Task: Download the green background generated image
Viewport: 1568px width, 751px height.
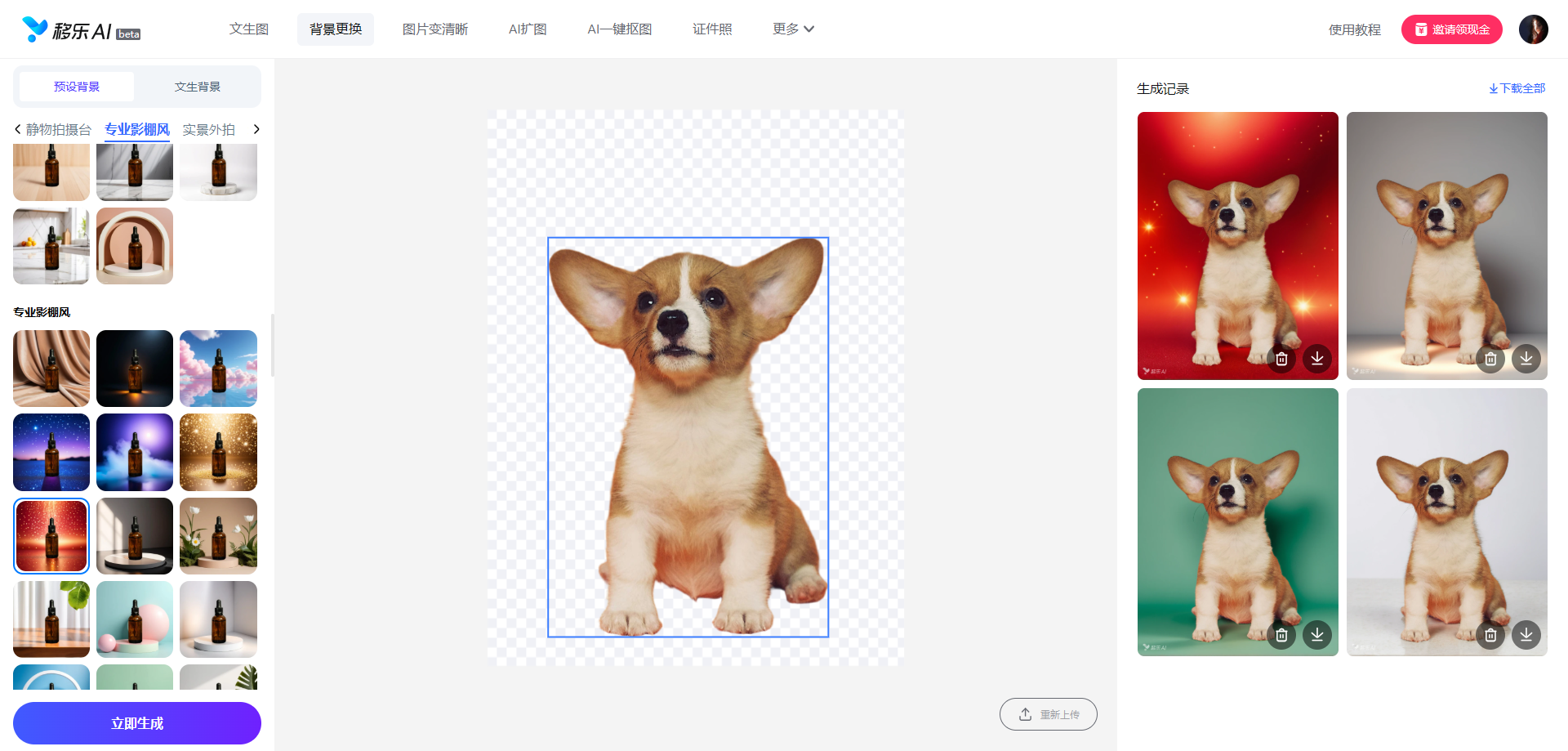Action: tap(1317, 635)
